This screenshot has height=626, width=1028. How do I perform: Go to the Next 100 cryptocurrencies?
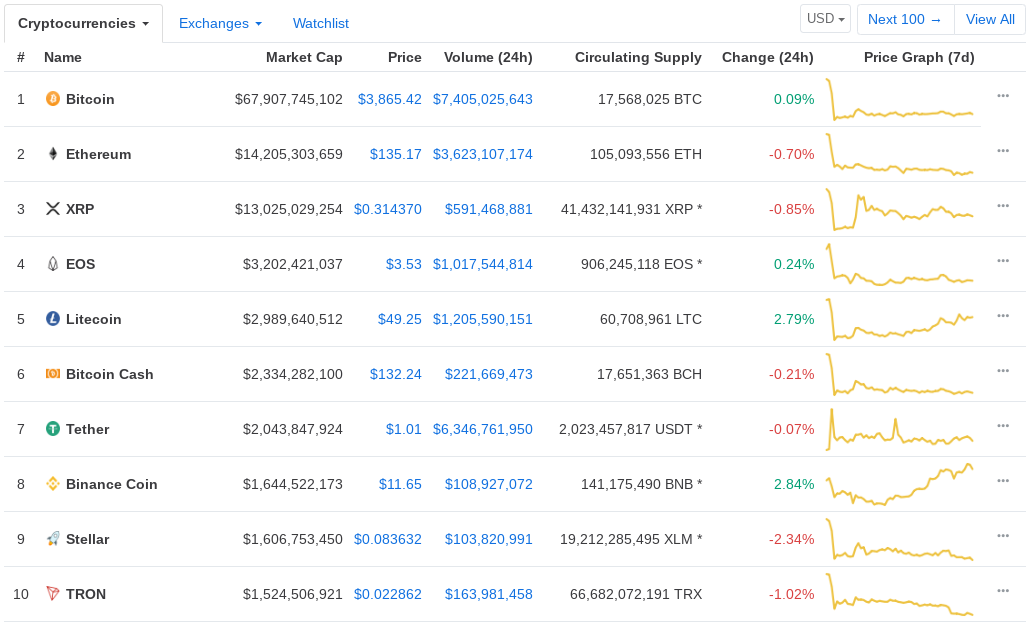pos(905,19)
